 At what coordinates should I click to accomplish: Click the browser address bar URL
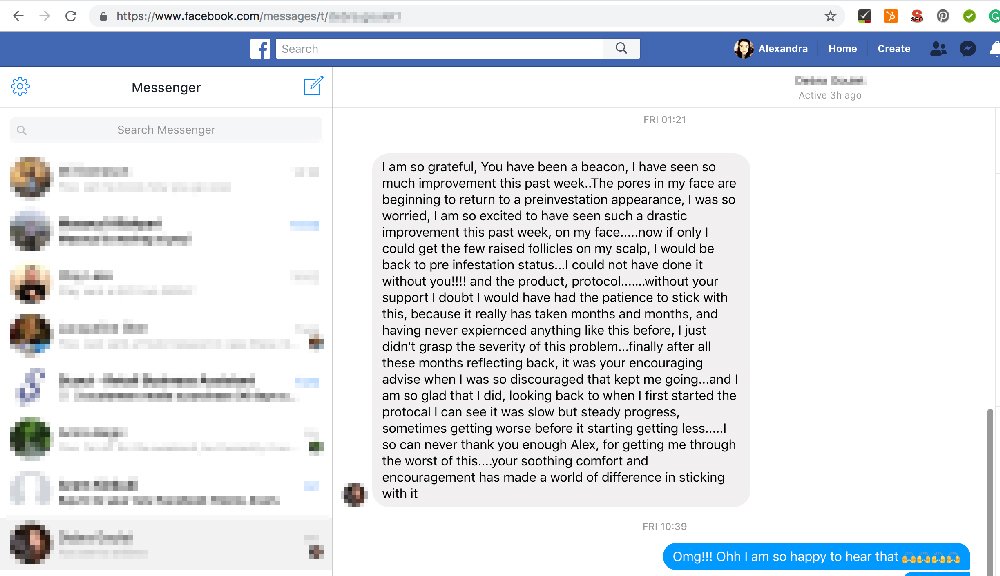[x=258, y=16]
